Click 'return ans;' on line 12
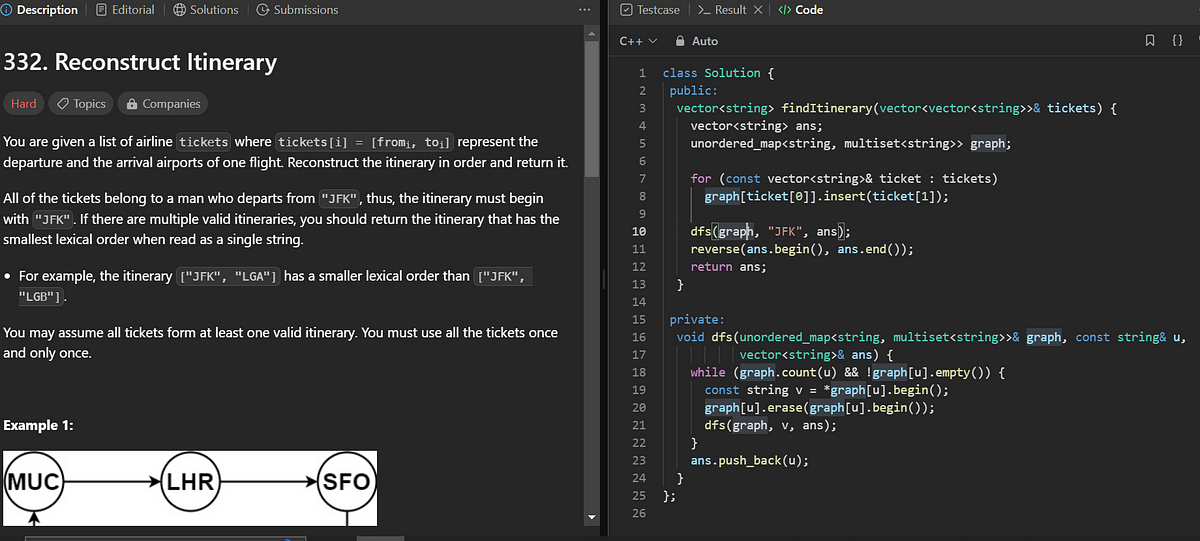 (x=729, y=267)
